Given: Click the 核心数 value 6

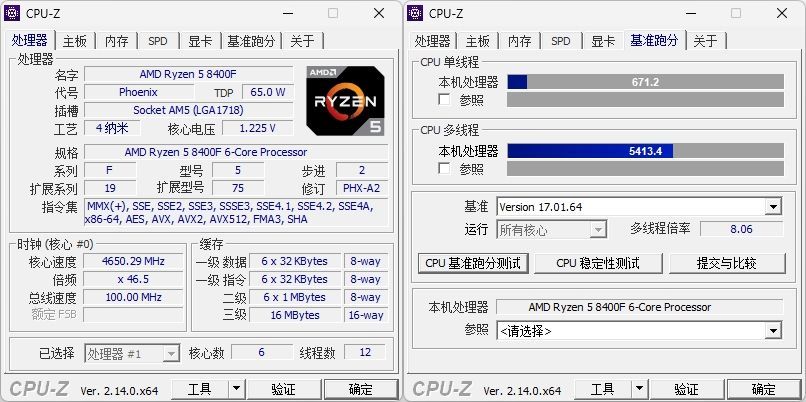Looking at the screenshot, I should point(262,352).
